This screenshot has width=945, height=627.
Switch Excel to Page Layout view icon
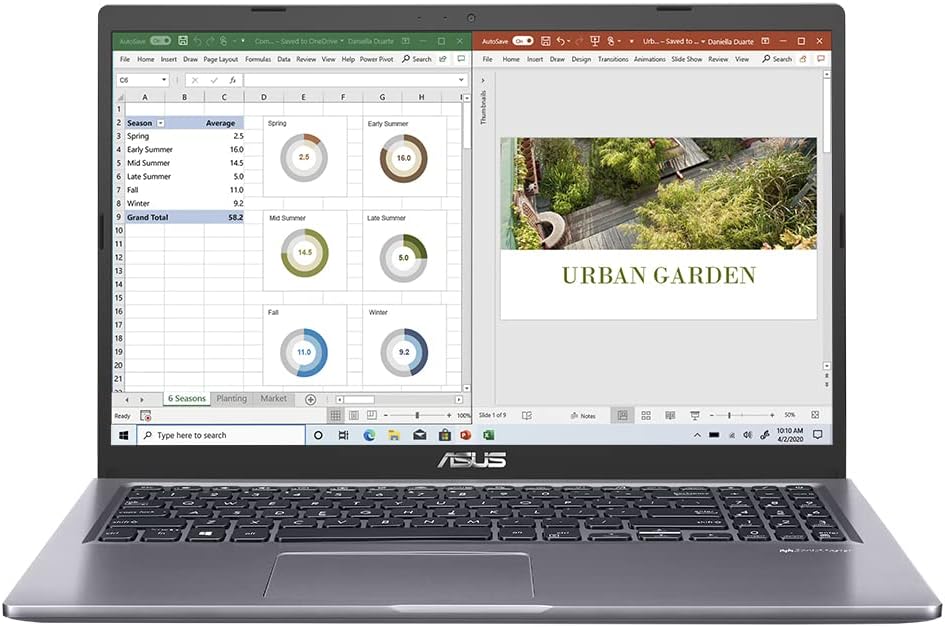pos(354,414)
